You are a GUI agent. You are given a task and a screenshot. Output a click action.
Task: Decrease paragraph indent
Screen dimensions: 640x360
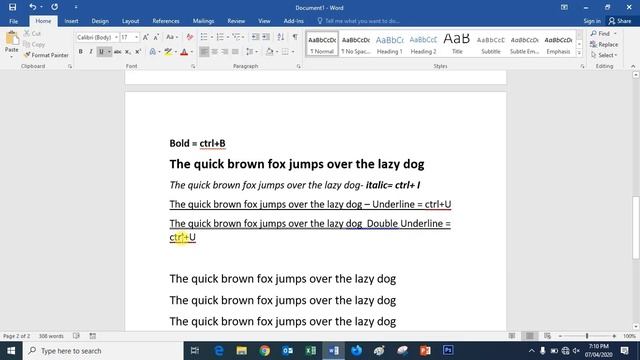point(255,37)
